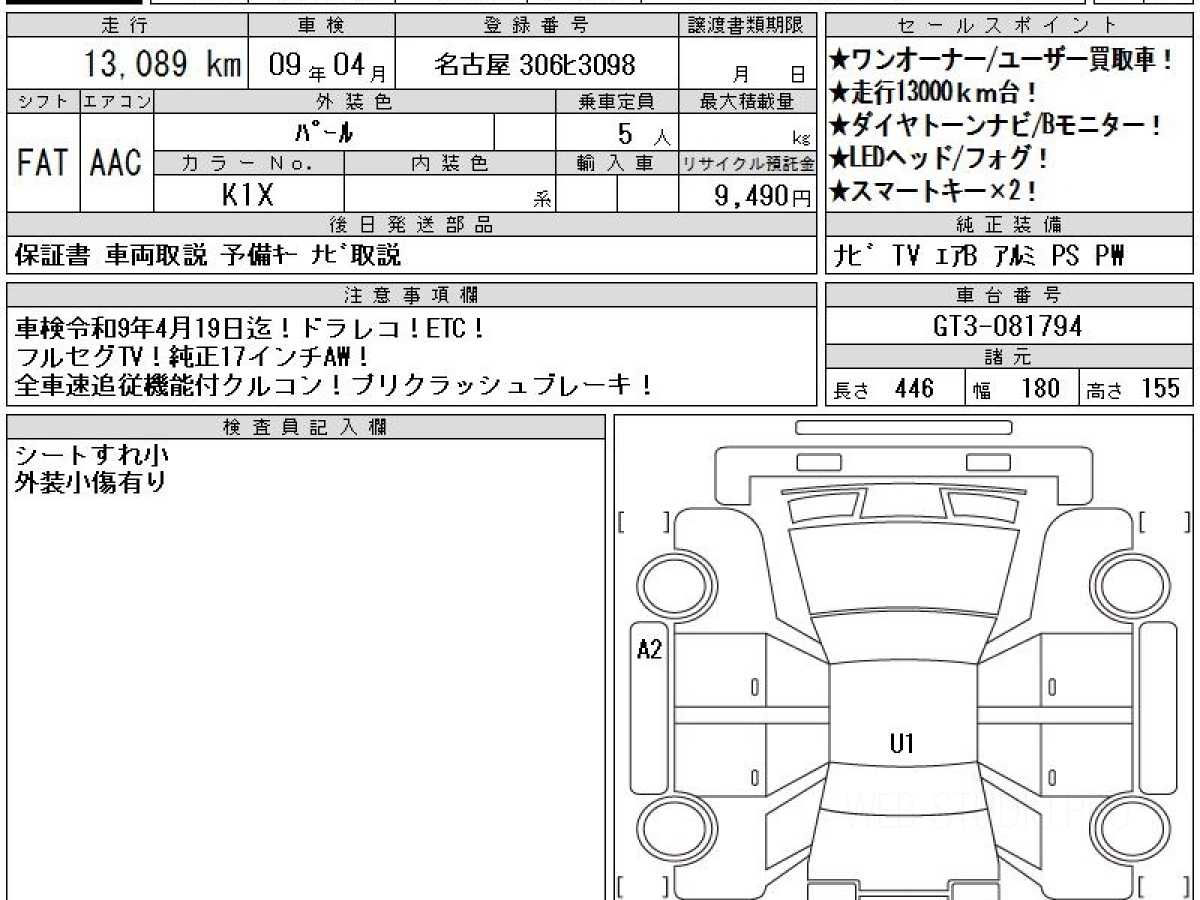This screenshot has height=900, width=1200.
Task: Select the AAC air conditioner value
Action: click(116, 163)
